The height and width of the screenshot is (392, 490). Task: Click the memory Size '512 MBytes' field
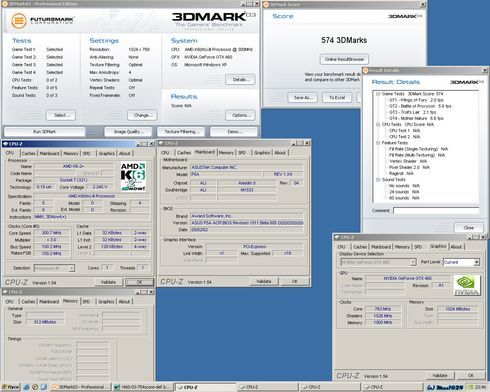click(x=45, y=322)
